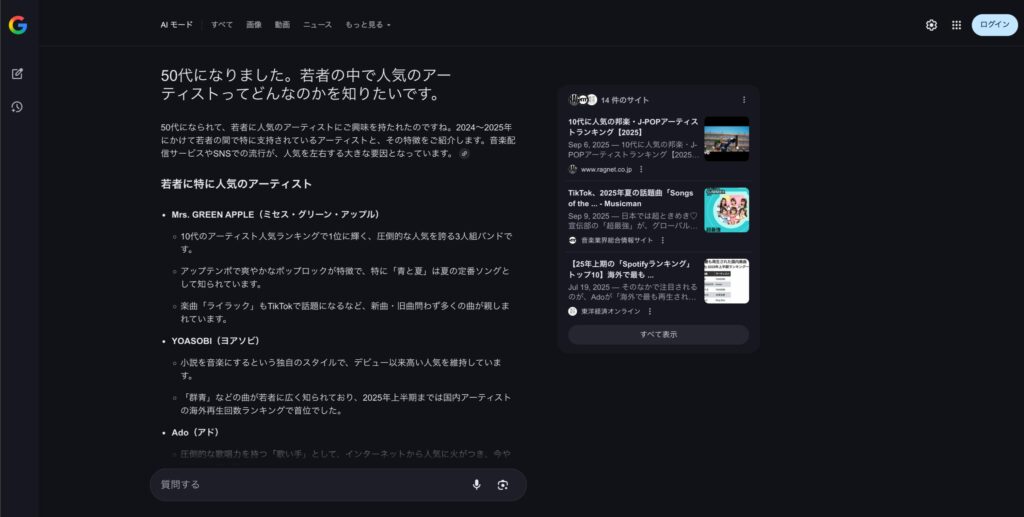1024x517 pixels.
Task: Select the 動画 tab
Action: [282, 25]
